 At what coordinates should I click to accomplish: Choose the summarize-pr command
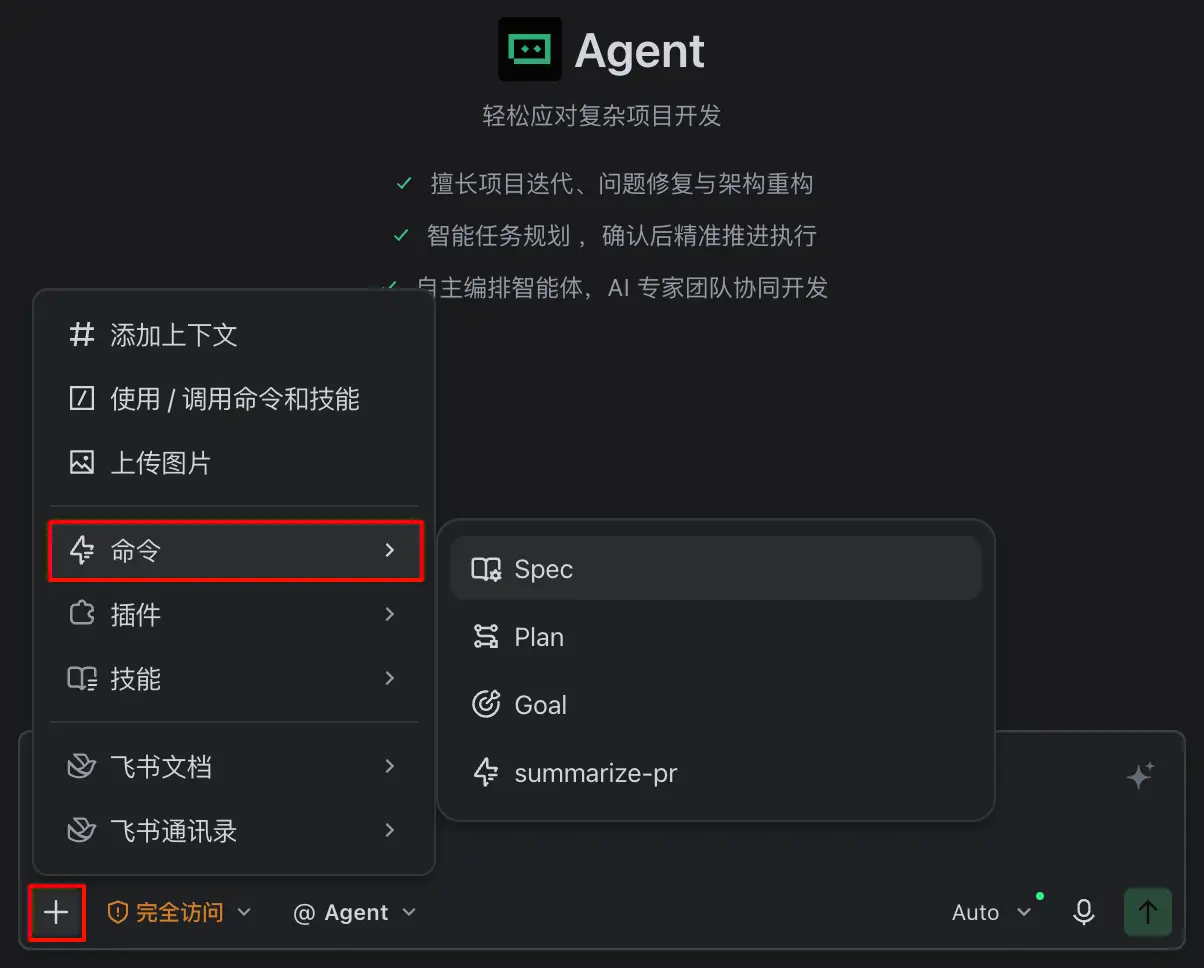[x=716, y=773]
